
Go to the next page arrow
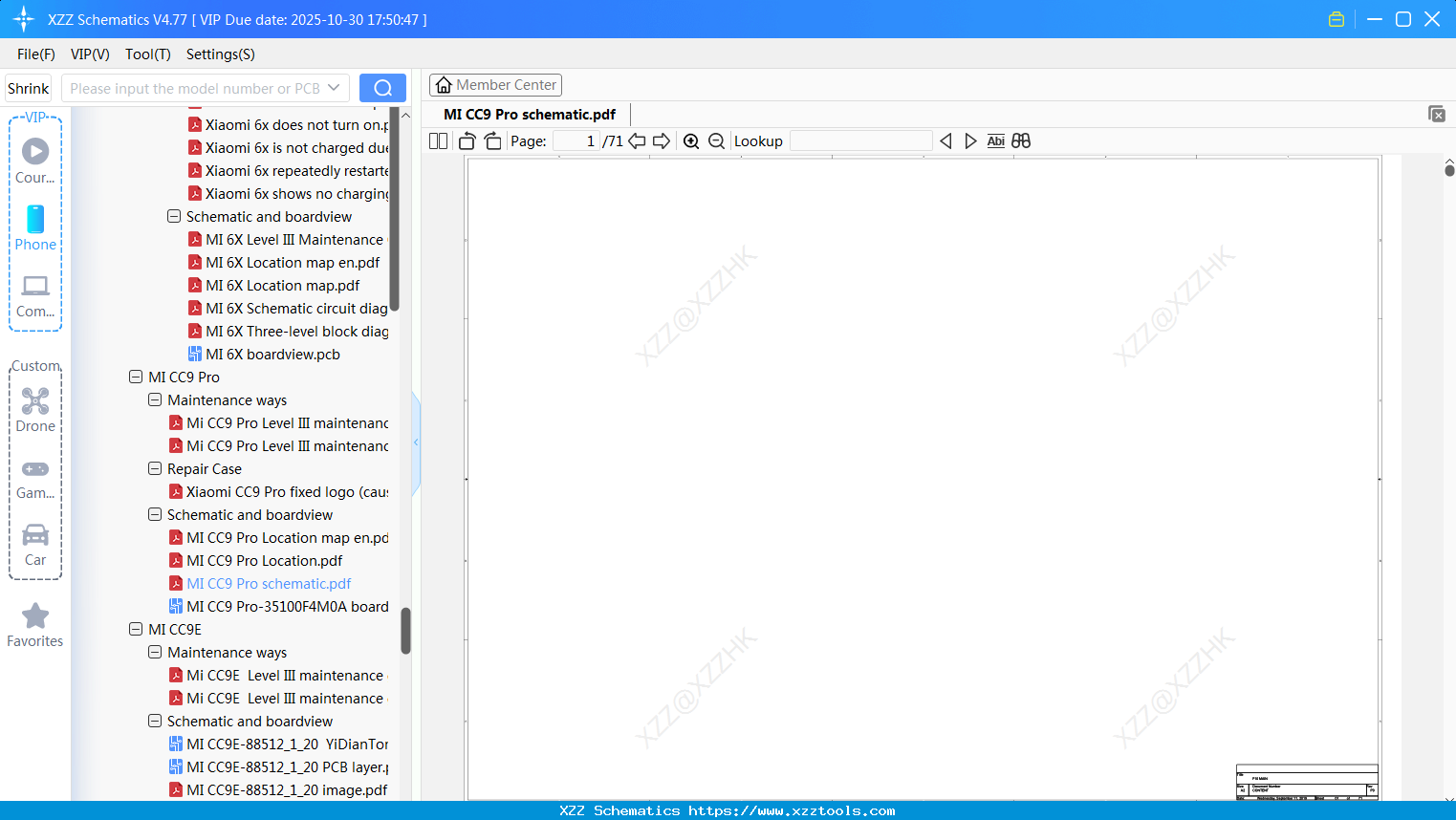pyautogui.click(x=662, y=141)
